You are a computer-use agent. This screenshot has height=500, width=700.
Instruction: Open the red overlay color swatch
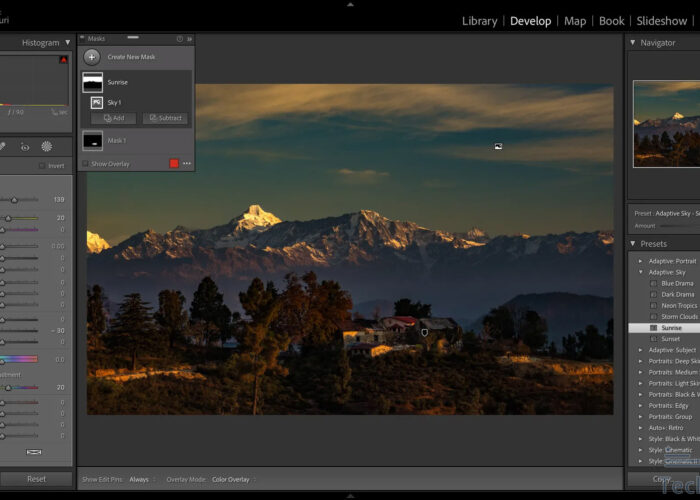tap(174, 163)
